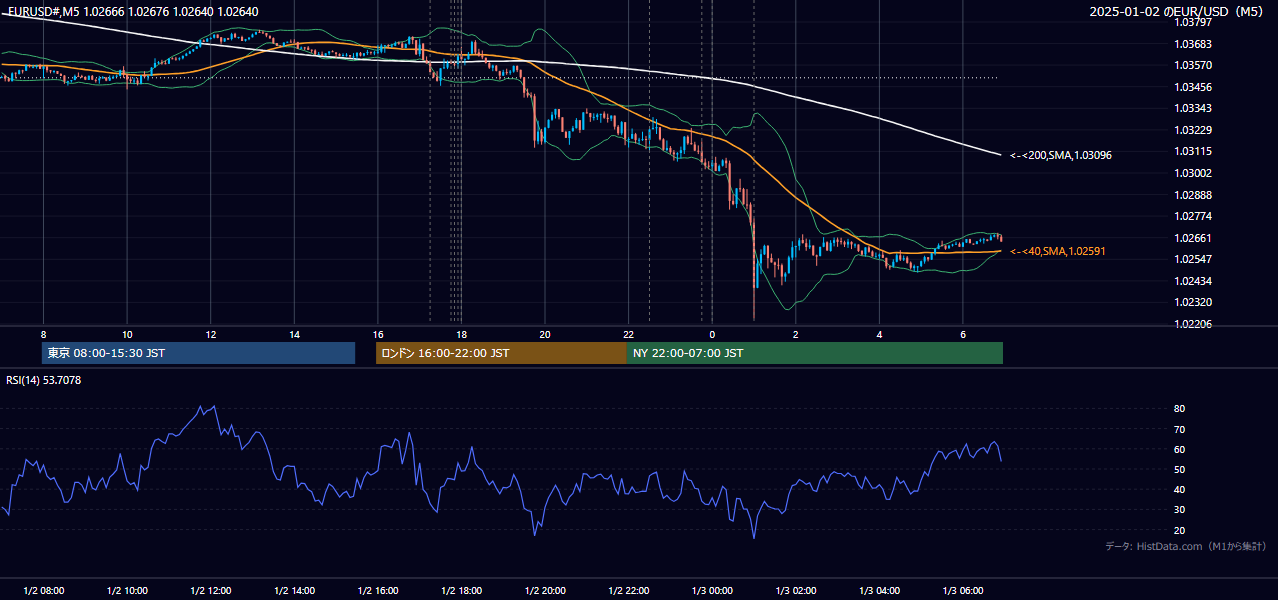Click hour label 8 under price chart

pos(43,334)
